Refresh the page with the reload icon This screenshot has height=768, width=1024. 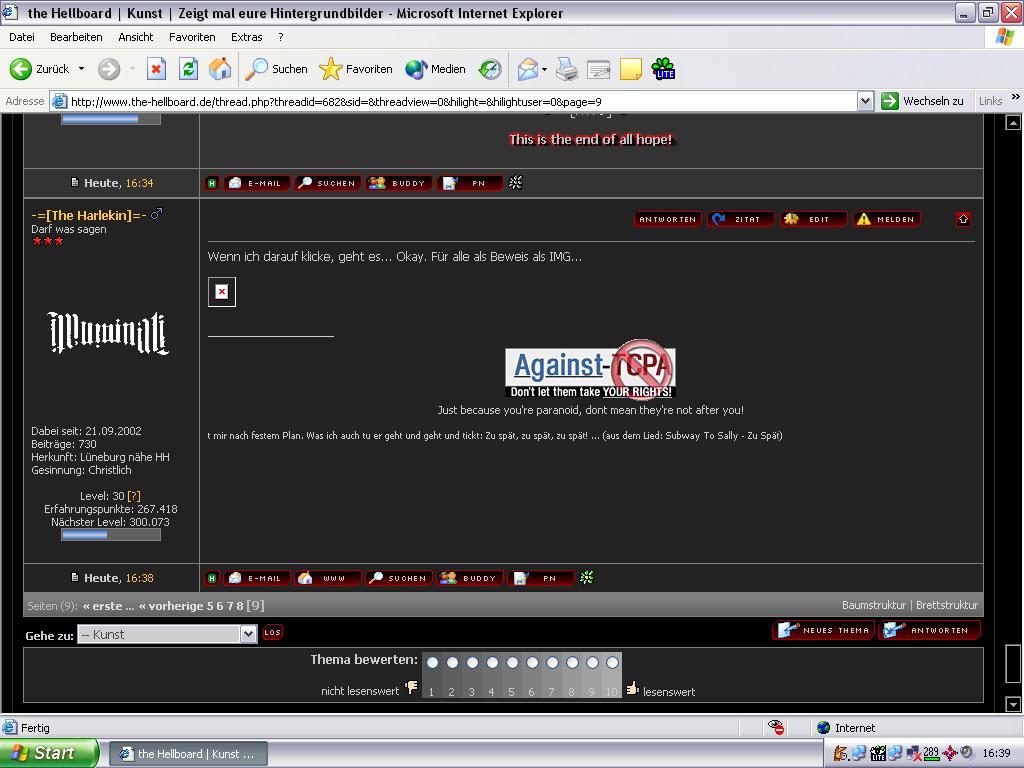coord(188,69)
